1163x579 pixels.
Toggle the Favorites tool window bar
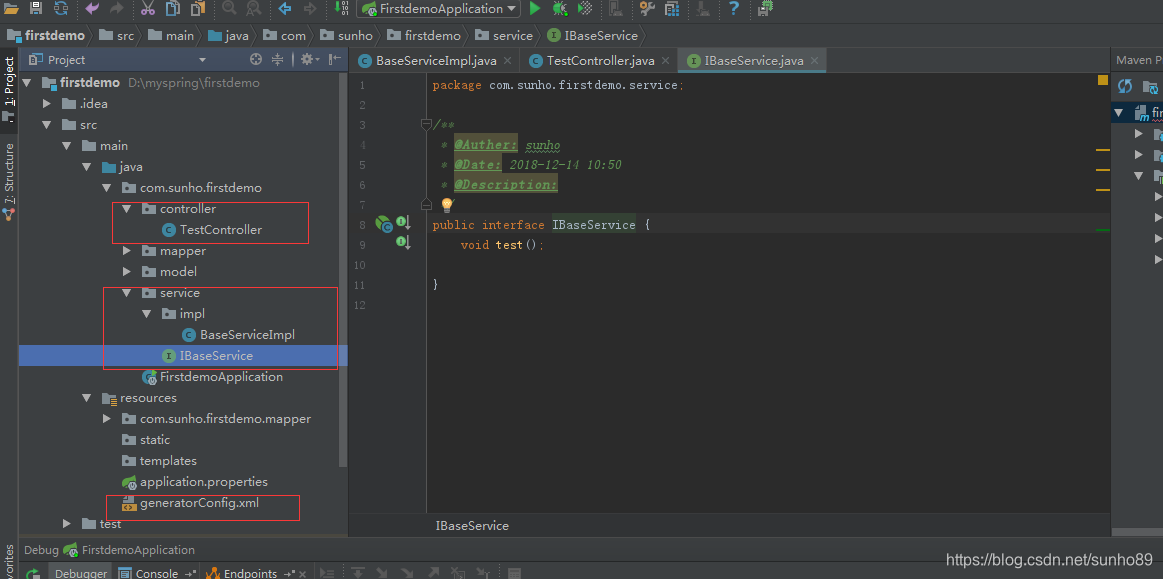[9, 560]
